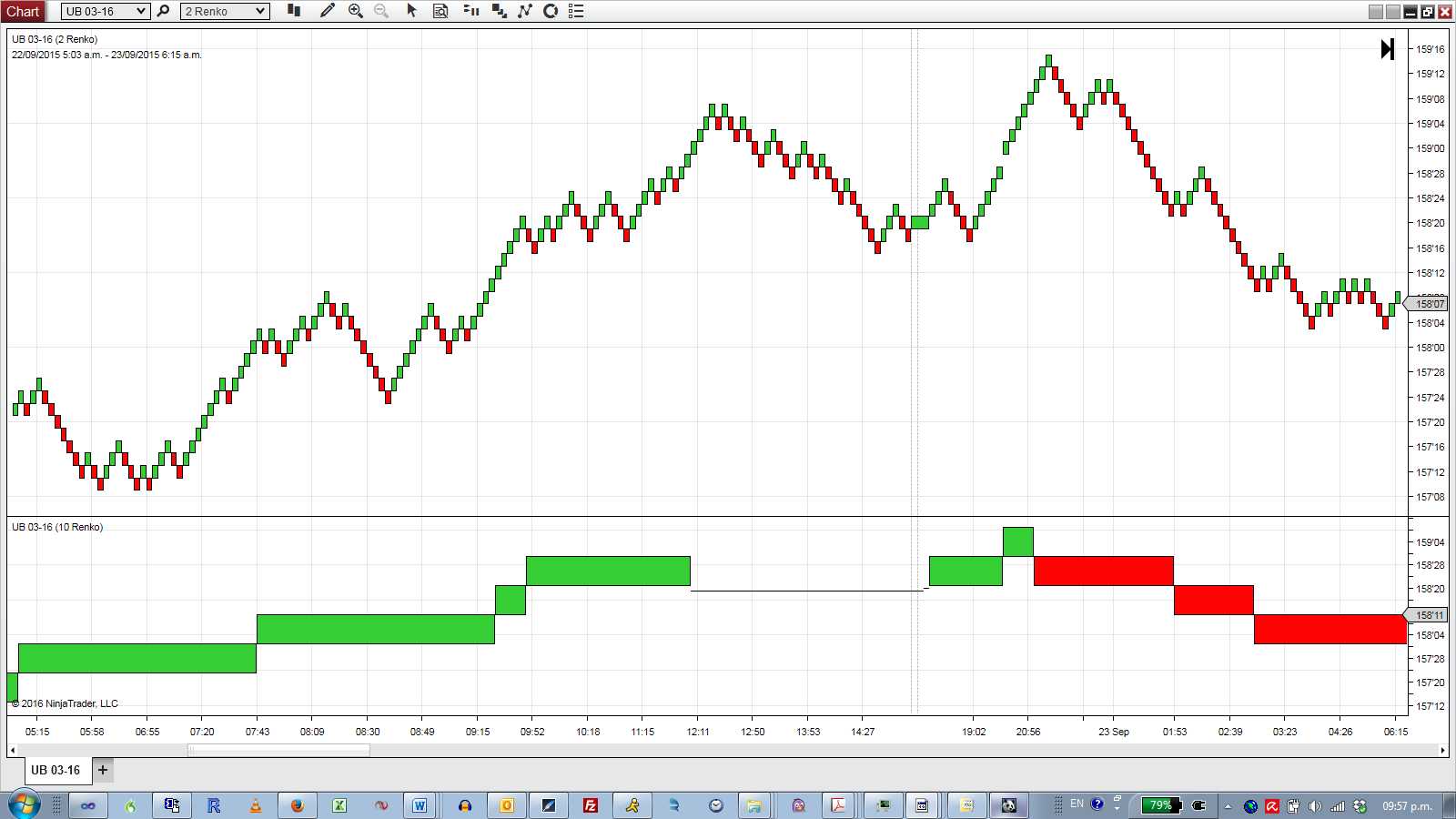Click the scrollbar right arrow

[1443, 750]
